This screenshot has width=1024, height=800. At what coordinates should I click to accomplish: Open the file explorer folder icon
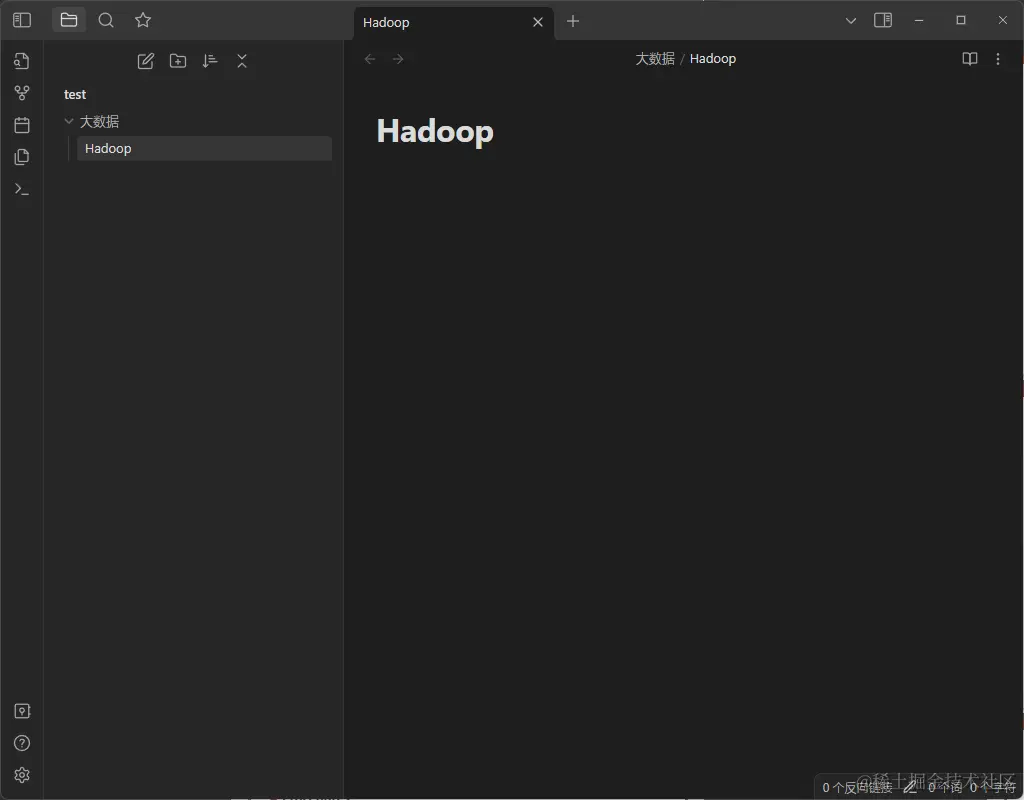tap(69, 20)
